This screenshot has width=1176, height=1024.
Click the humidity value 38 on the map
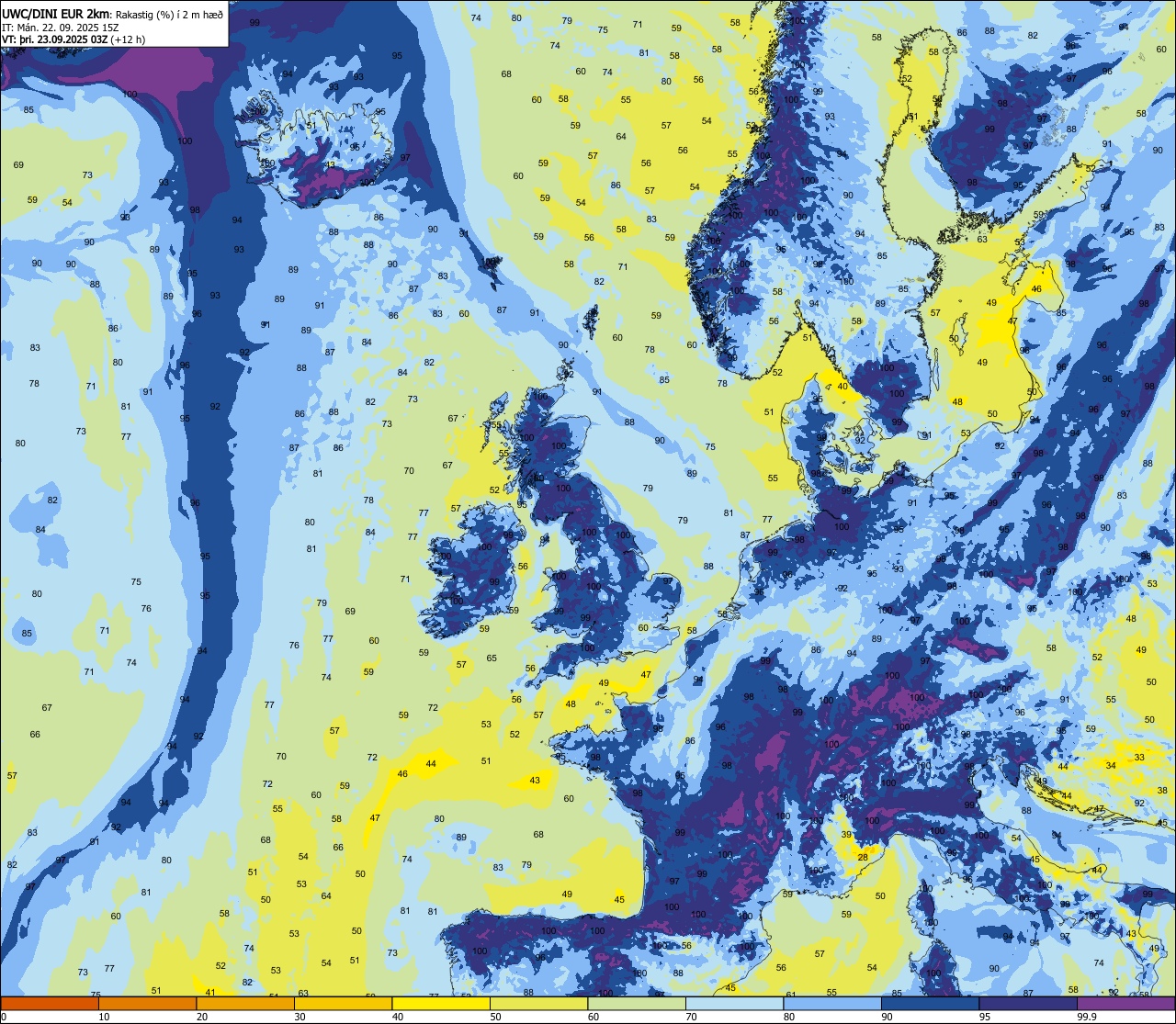click(1162, 790)
